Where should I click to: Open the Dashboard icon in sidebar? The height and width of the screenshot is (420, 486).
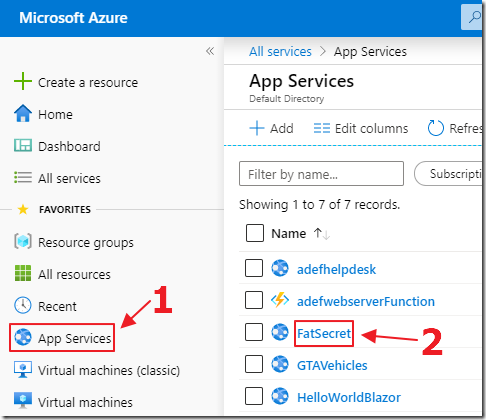23,145
